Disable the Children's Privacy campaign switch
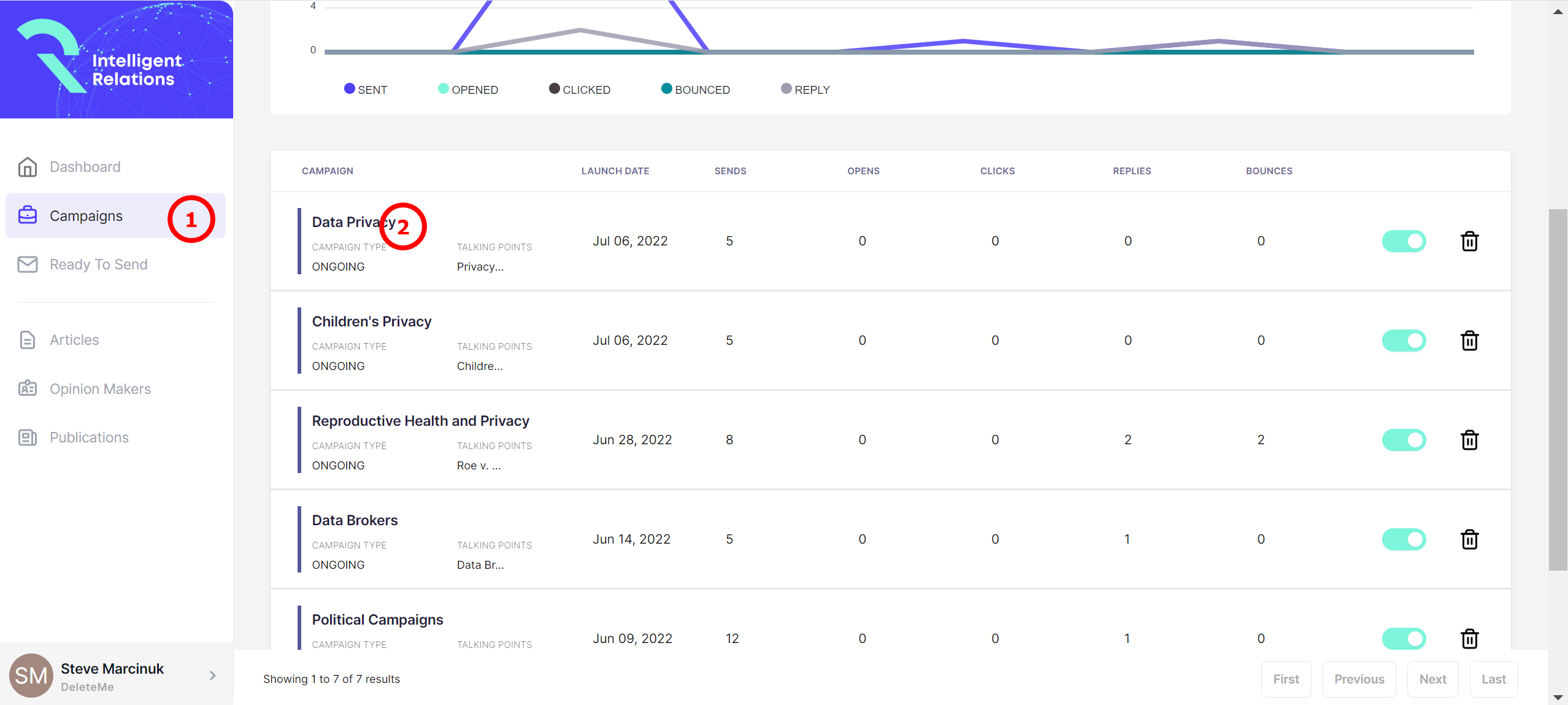 pyautogui.click(x=1404, y=341)
